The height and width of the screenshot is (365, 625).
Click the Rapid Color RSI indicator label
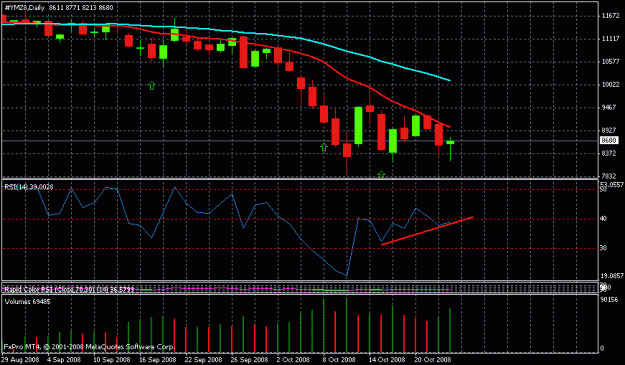(x=69, y=289)
